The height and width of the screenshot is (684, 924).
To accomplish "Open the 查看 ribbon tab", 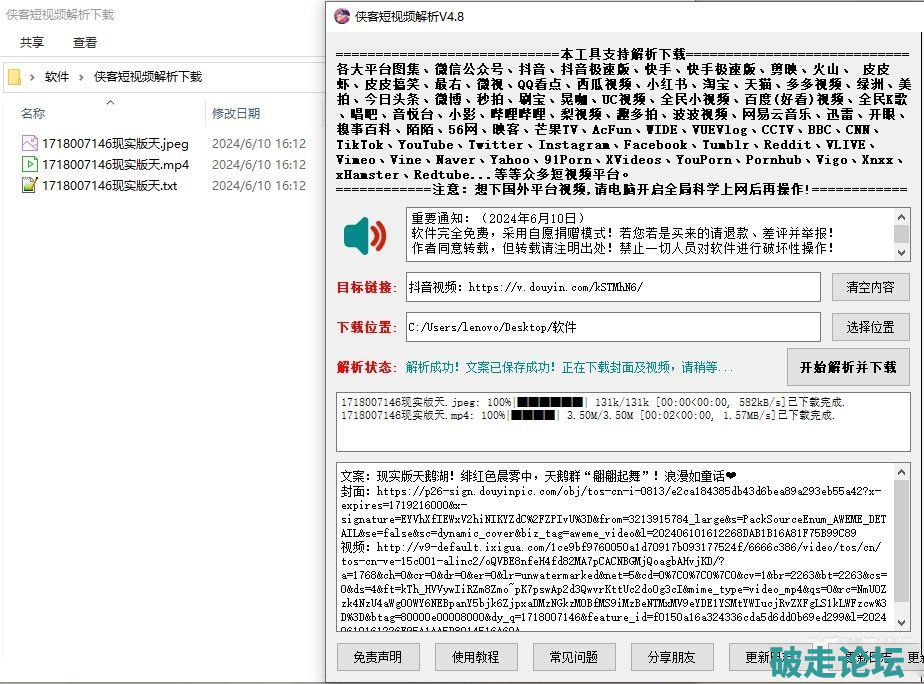I will pos(85,43).
